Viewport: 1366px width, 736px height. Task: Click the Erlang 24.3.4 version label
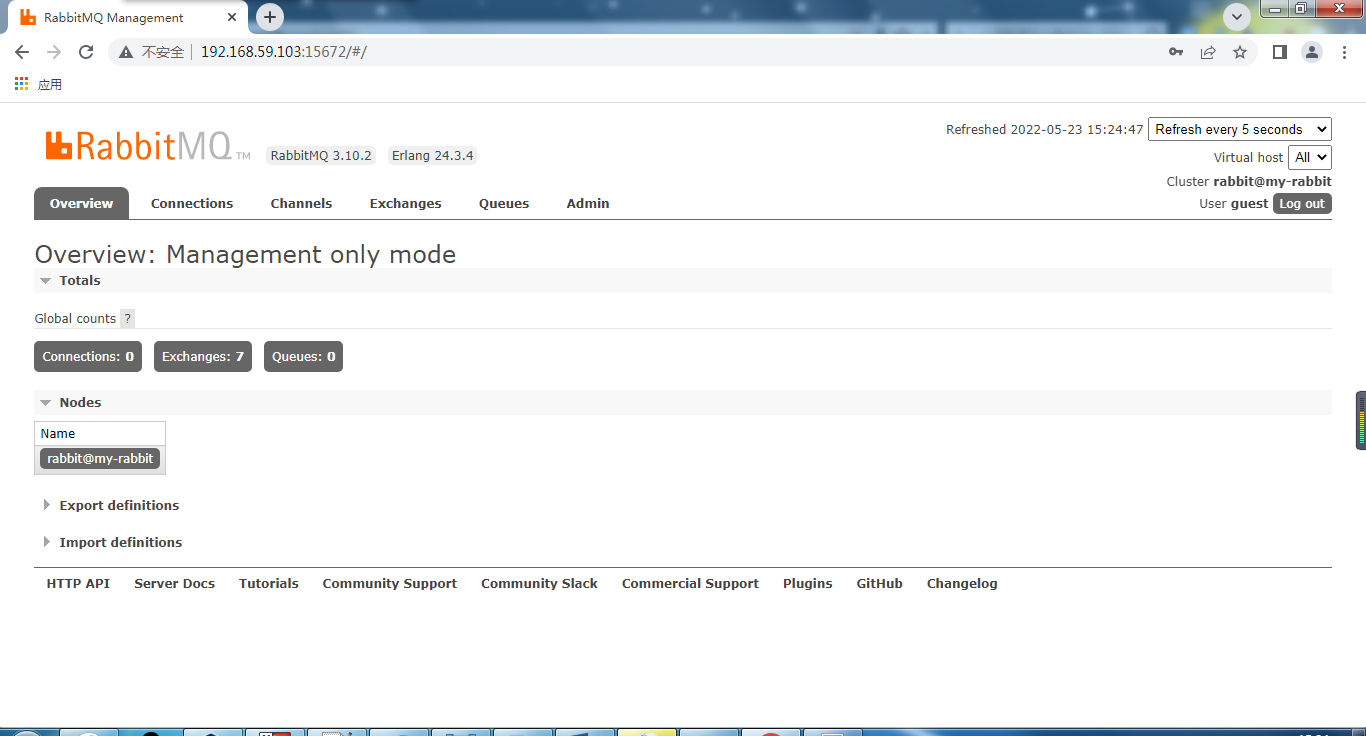pyautogui.click(x=432, y=156)
